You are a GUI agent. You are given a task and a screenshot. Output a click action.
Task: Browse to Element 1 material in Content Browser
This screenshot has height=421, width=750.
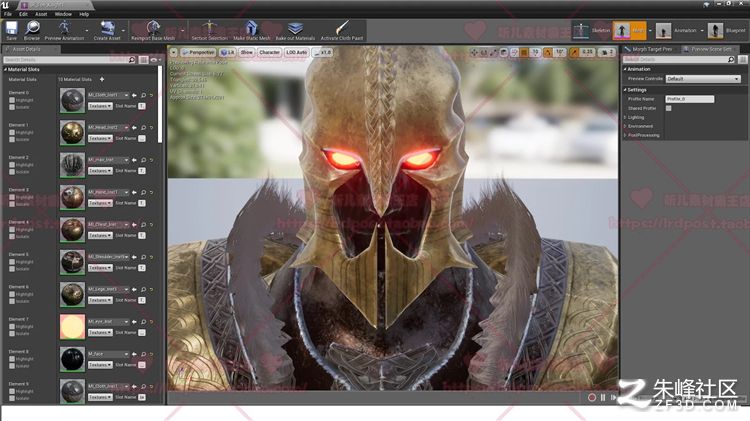tap(143, 128)
